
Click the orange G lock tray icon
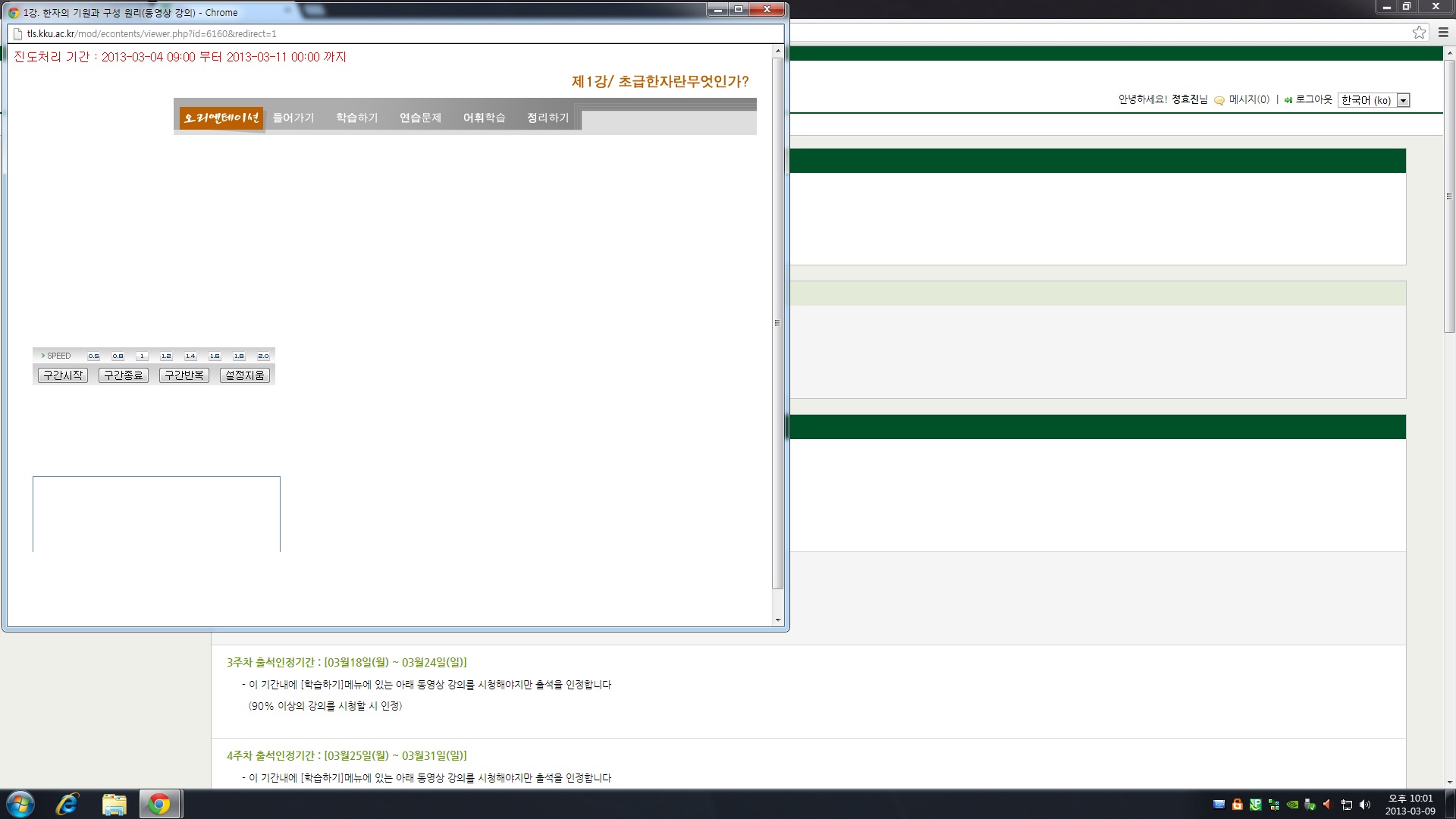click(1238, 805)
